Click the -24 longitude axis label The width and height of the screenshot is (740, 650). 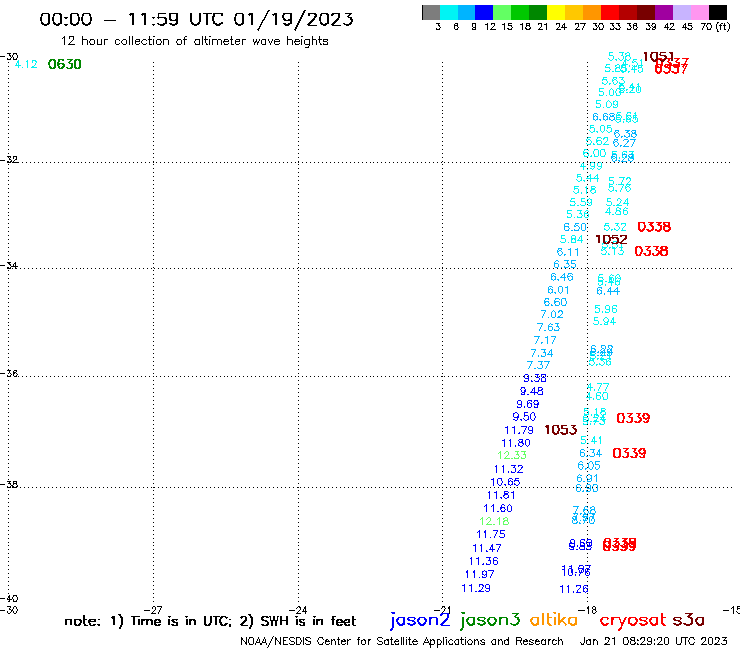[x=297, y=610]
